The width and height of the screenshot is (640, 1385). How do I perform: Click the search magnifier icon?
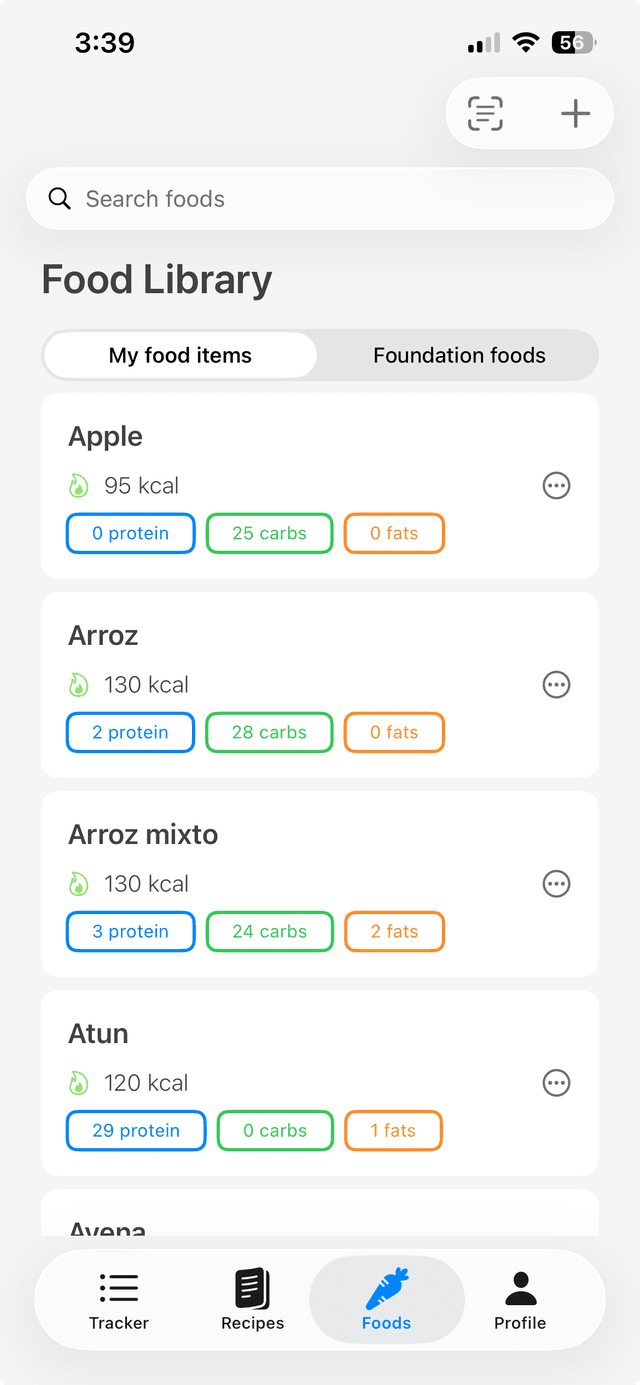[x=60, y=199]
